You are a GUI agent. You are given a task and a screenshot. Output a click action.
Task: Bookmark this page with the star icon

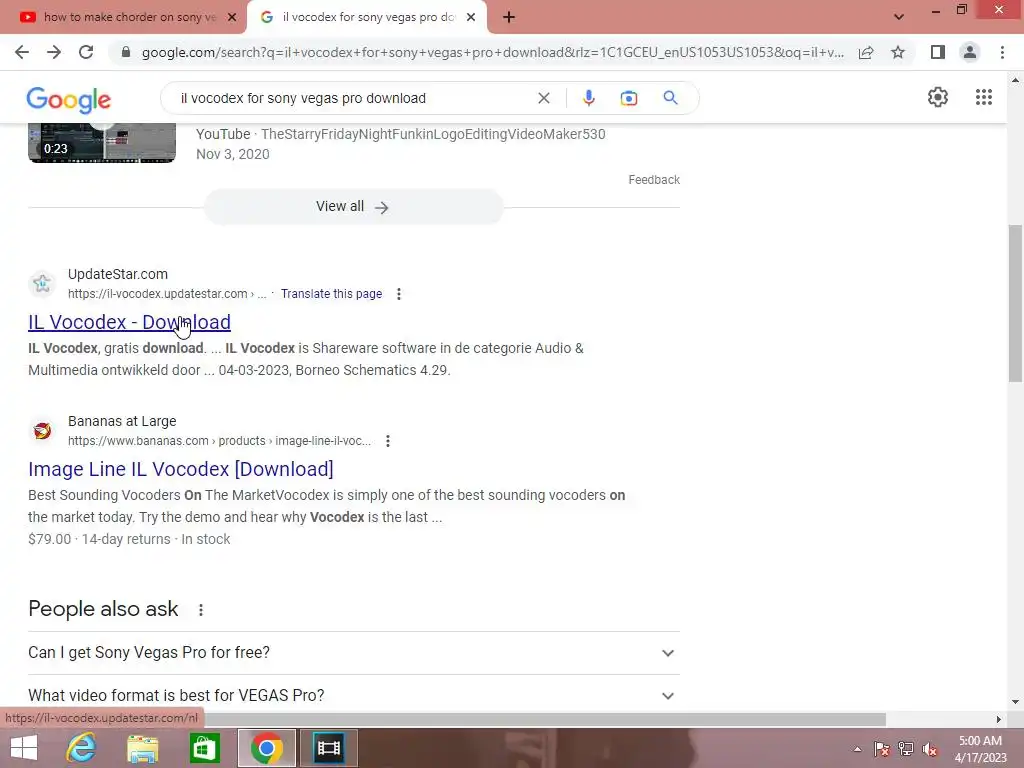coord(898,52)
